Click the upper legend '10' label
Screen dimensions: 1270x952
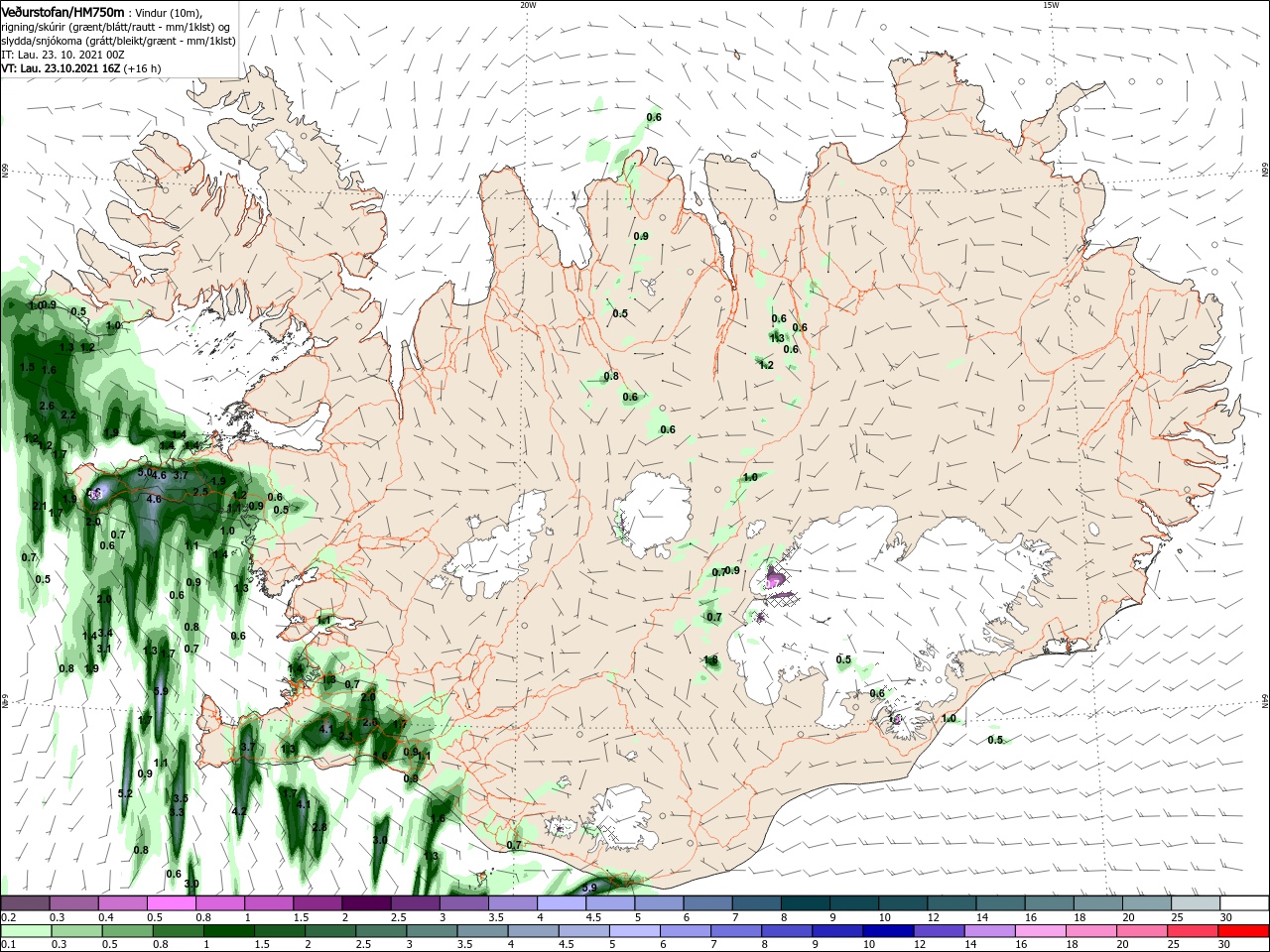(x=883, y=917)
